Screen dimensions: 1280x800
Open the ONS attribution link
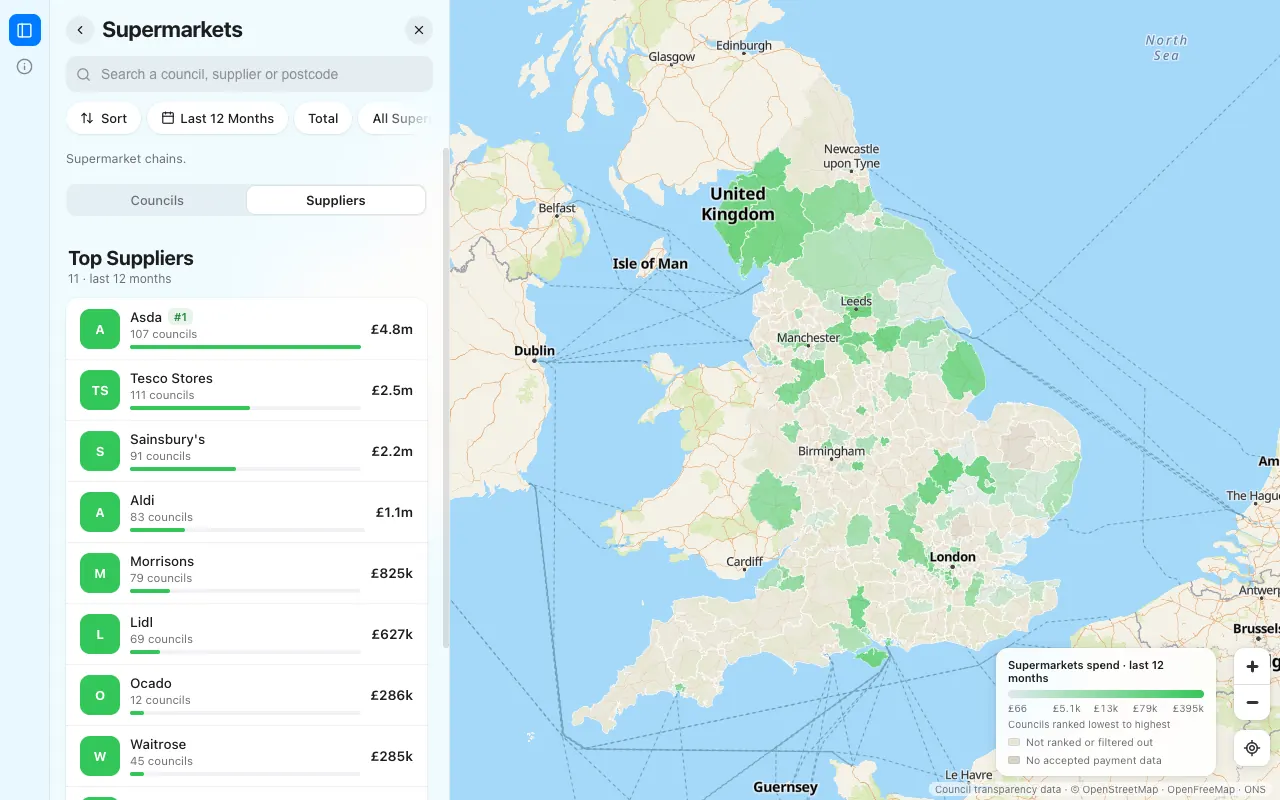point(1255,790)
